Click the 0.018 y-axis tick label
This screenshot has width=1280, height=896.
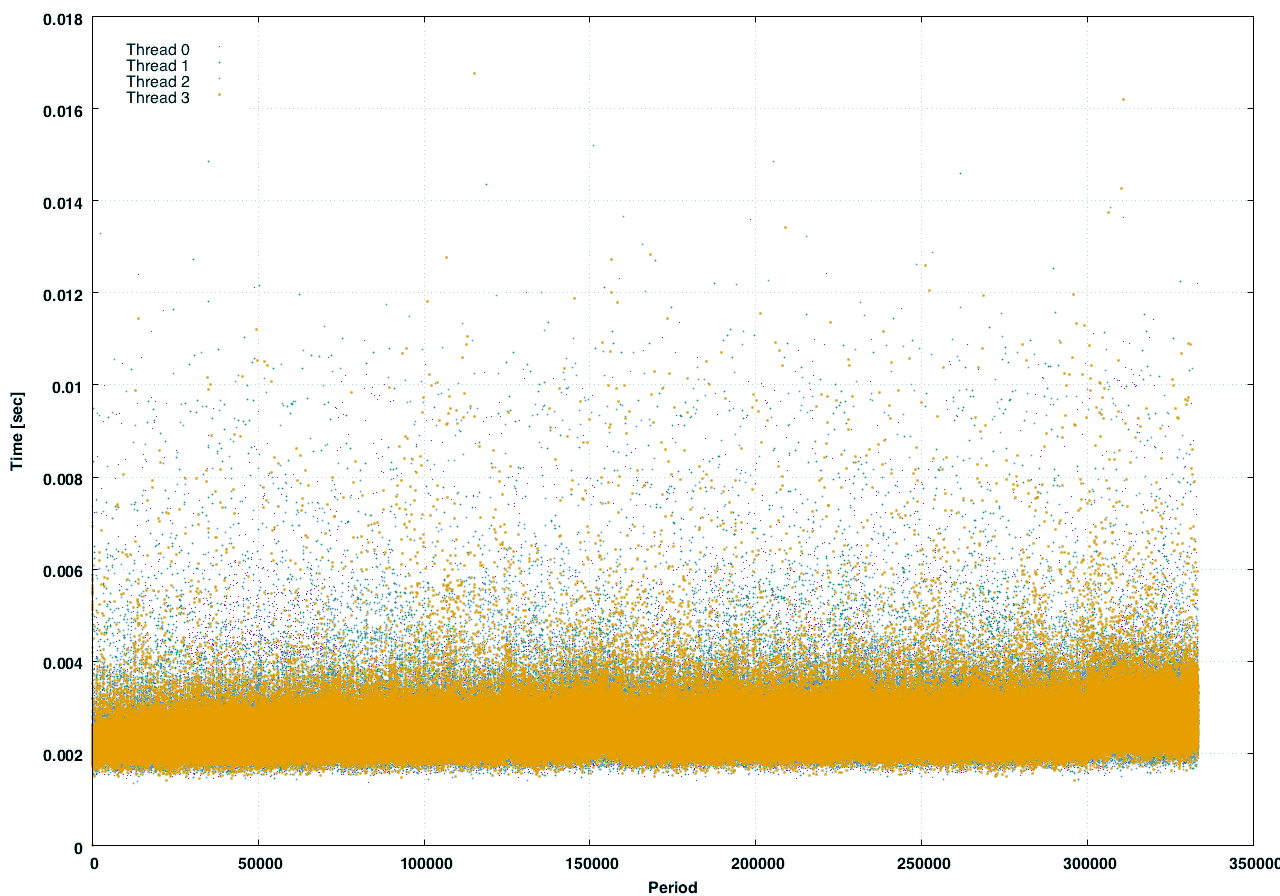pos(62,17)
